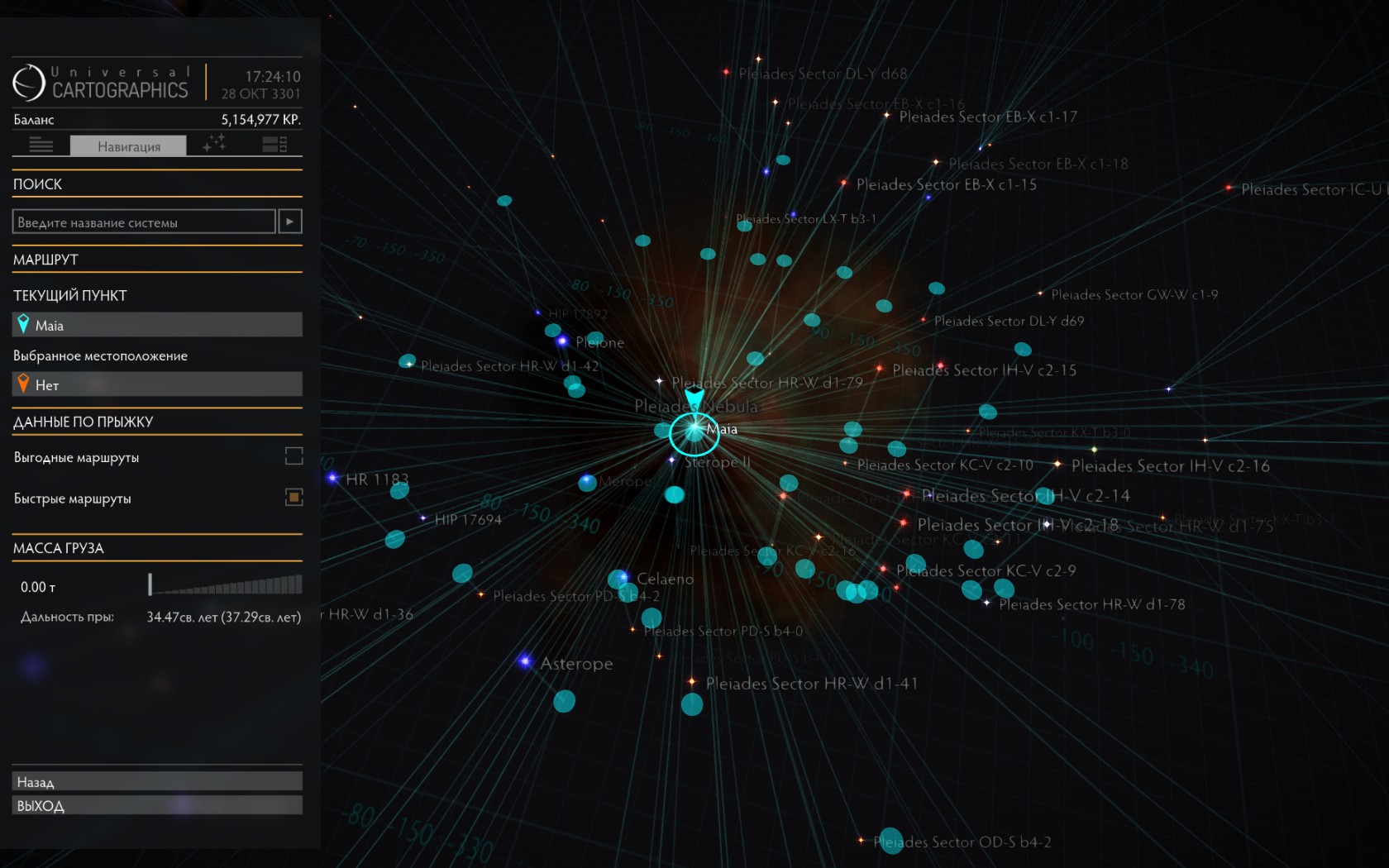
Task: Click the blue pin icon beside Maia
Action: click(23, 325)
